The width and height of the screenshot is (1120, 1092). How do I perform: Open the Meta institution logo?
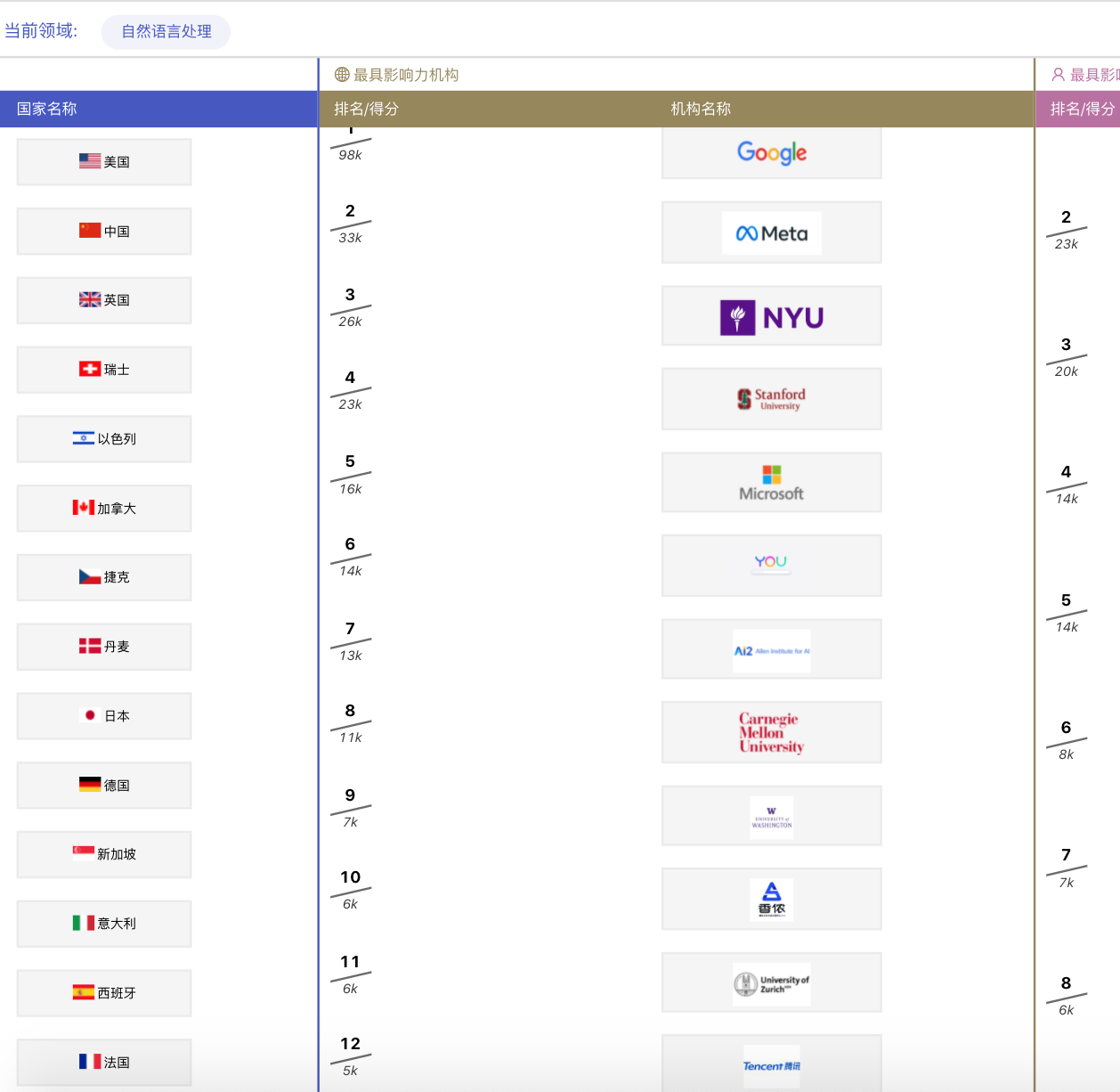(771, 232)
